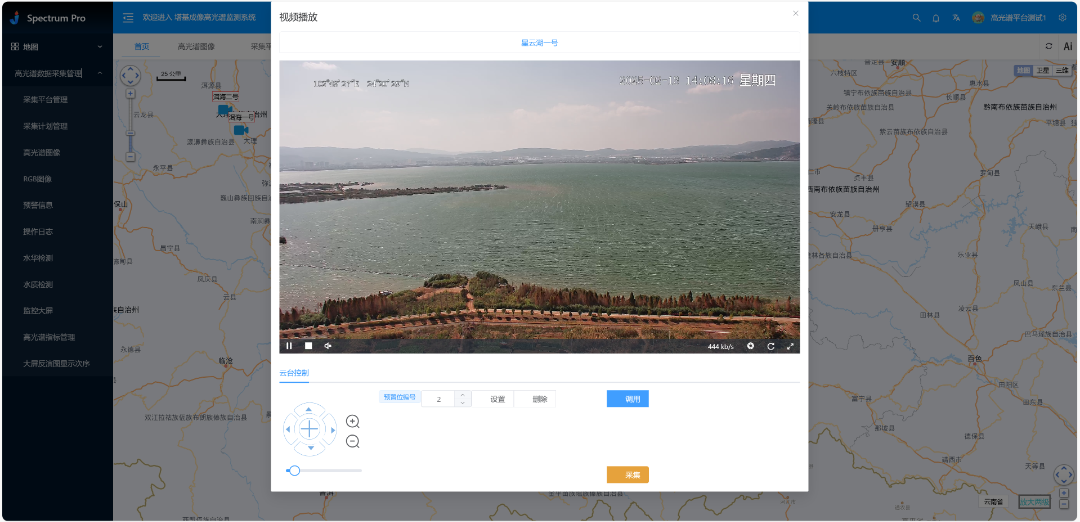
Task: Refresh the video stream
Action: pos(770,346)
